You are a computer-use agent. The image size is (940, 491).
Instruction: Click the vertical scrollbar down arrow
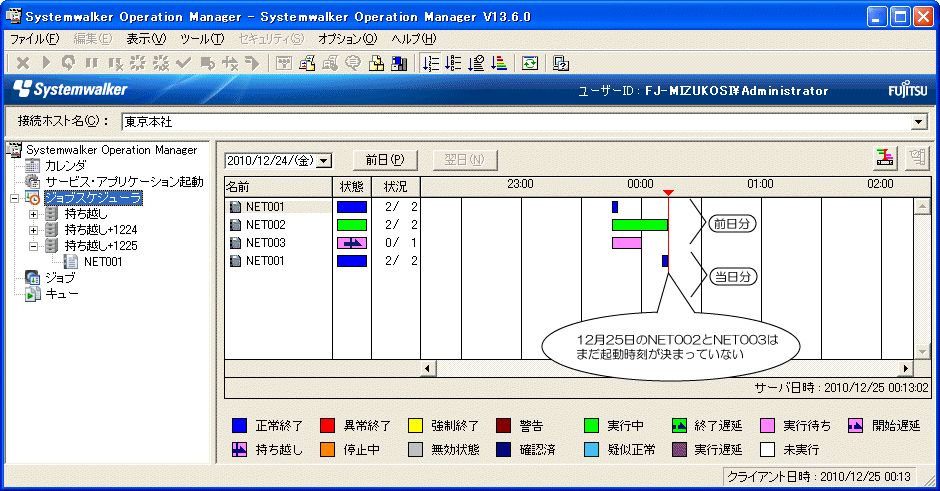[922, 351]
